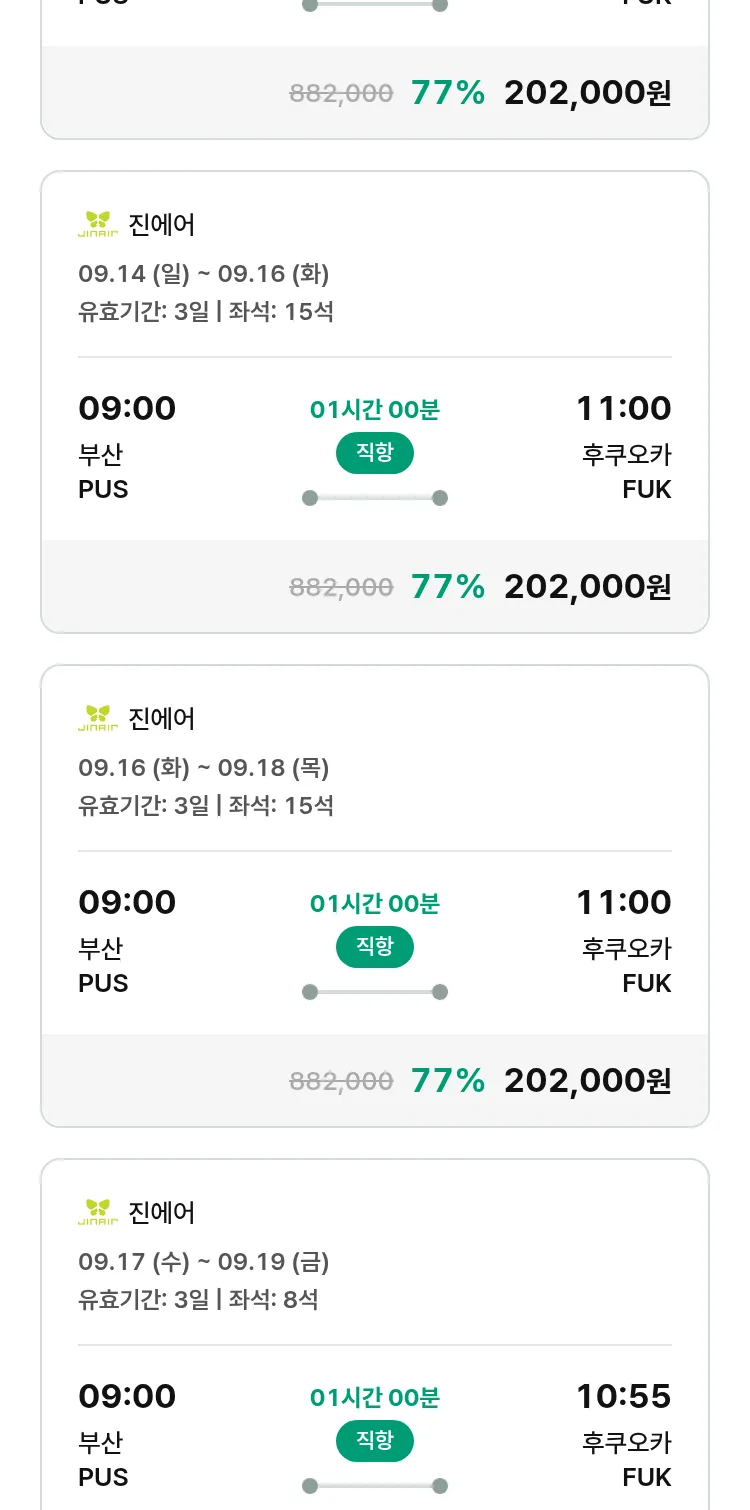Open the 09.16 (화) ~ 09.18 (목) date range
The height and width of the screenshot is (1510, 750).
tap(204, 767)
